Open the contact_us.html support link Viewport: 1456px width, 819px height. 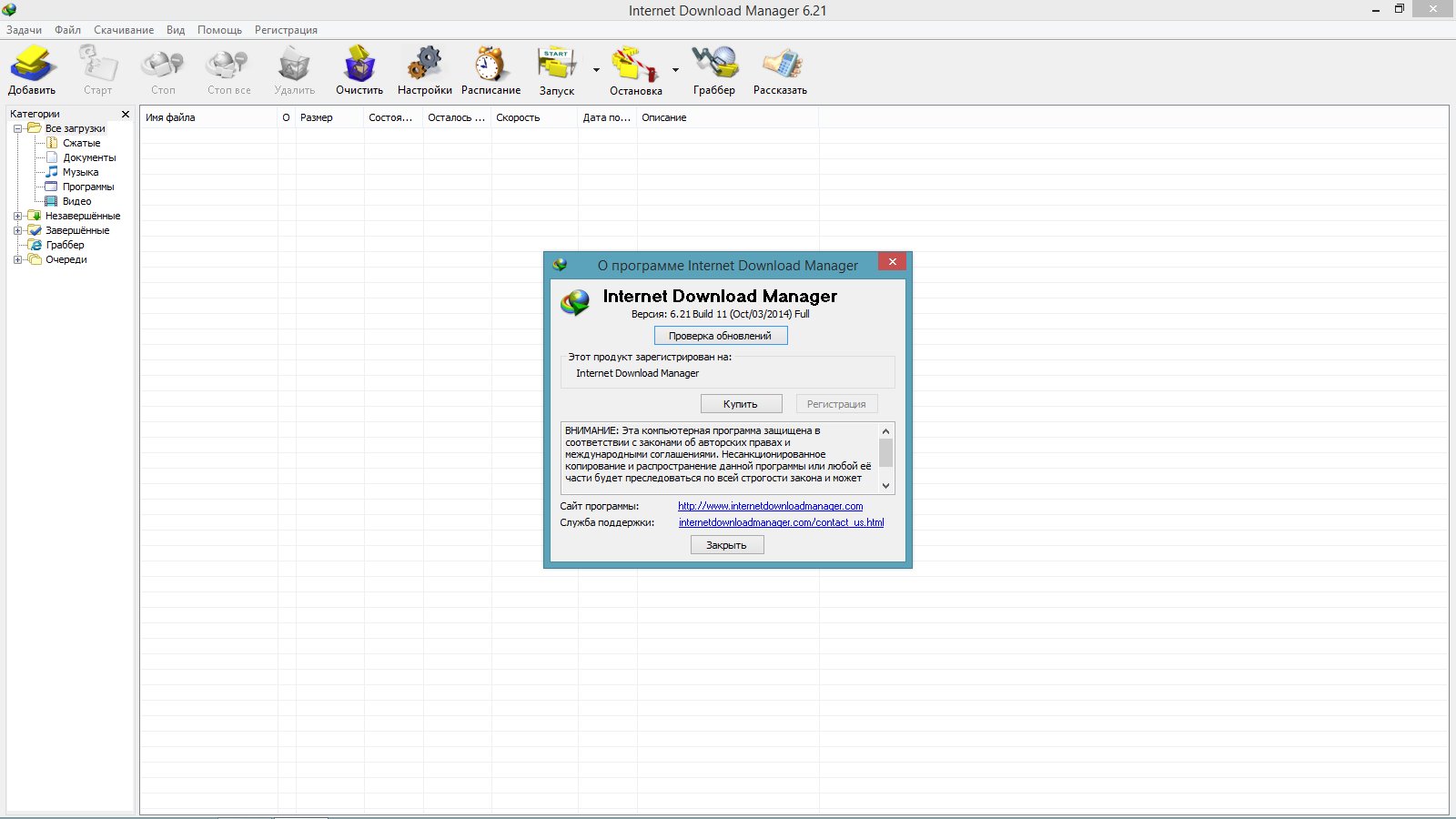coord(781,522)
